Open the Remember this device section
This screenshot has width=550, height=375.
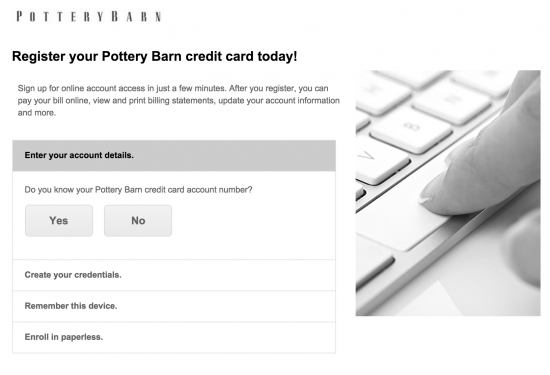pos(174,306)
